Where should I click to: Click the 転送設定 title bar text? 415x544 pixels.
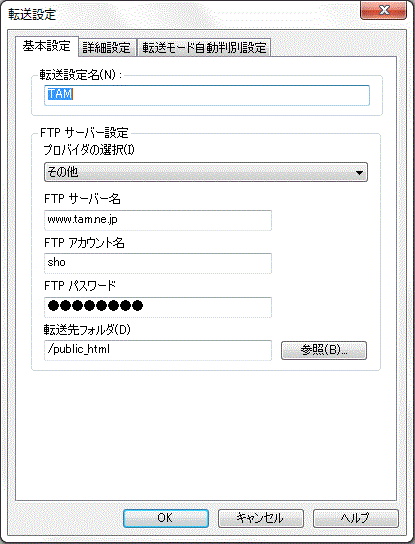(32, 15)
